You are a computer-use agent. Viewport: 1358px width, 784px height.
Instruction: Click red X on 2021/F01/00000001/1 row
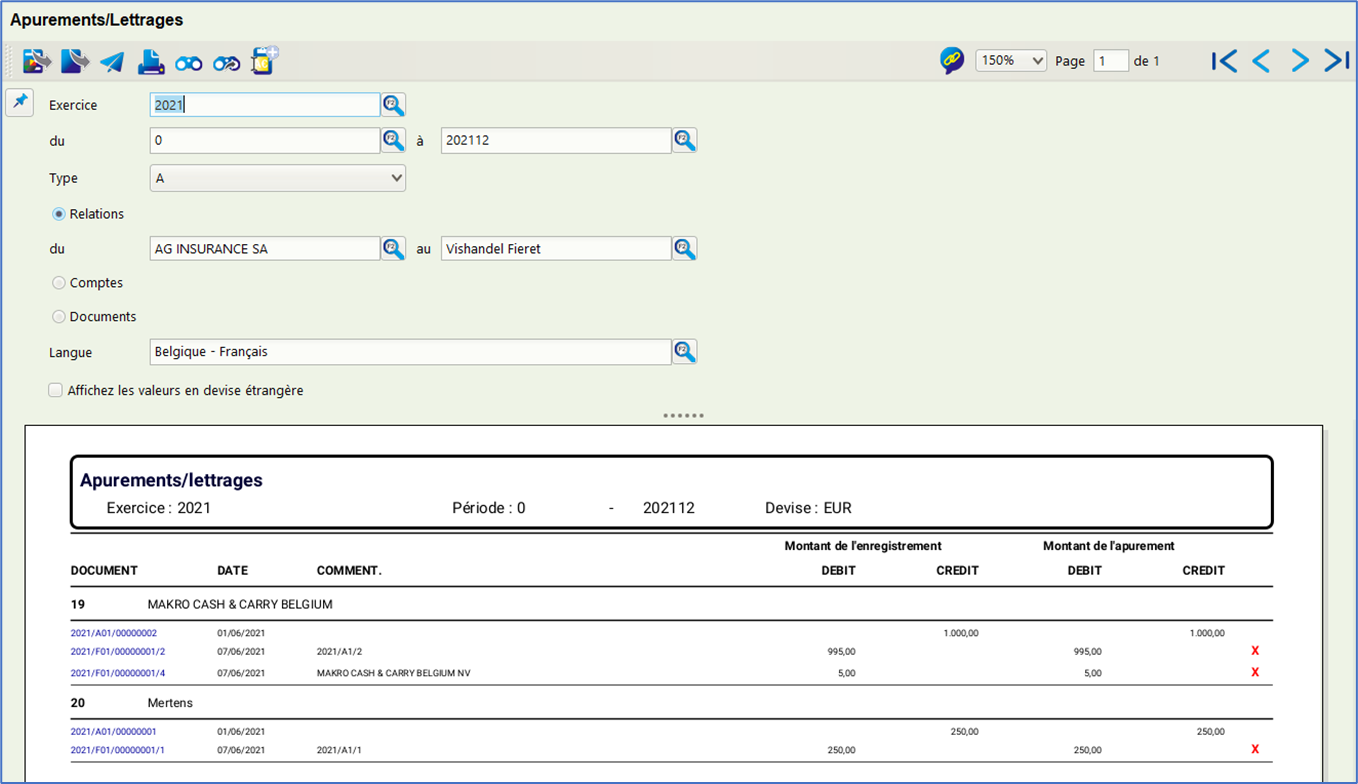pyautogui.click(x=1255, y=750)
